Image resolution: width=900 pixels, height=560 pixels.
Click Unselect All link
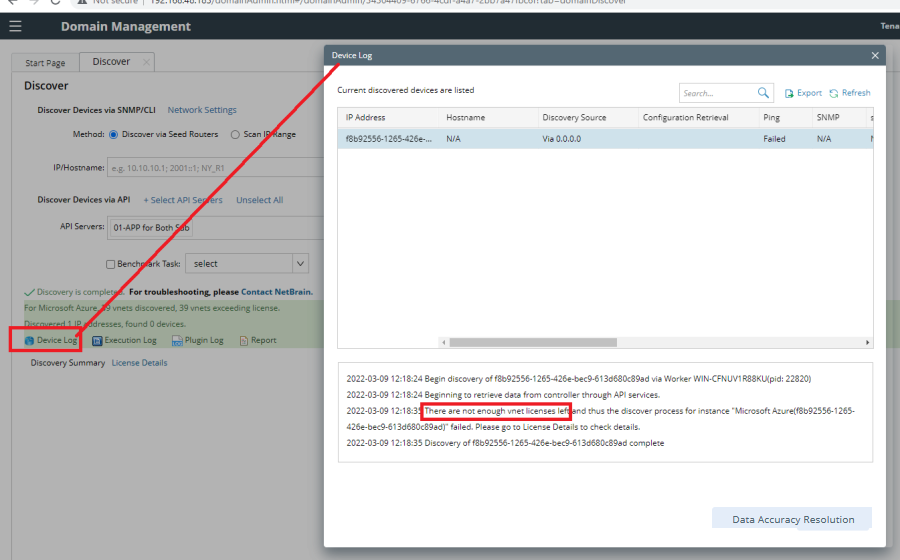click(259, 200)
